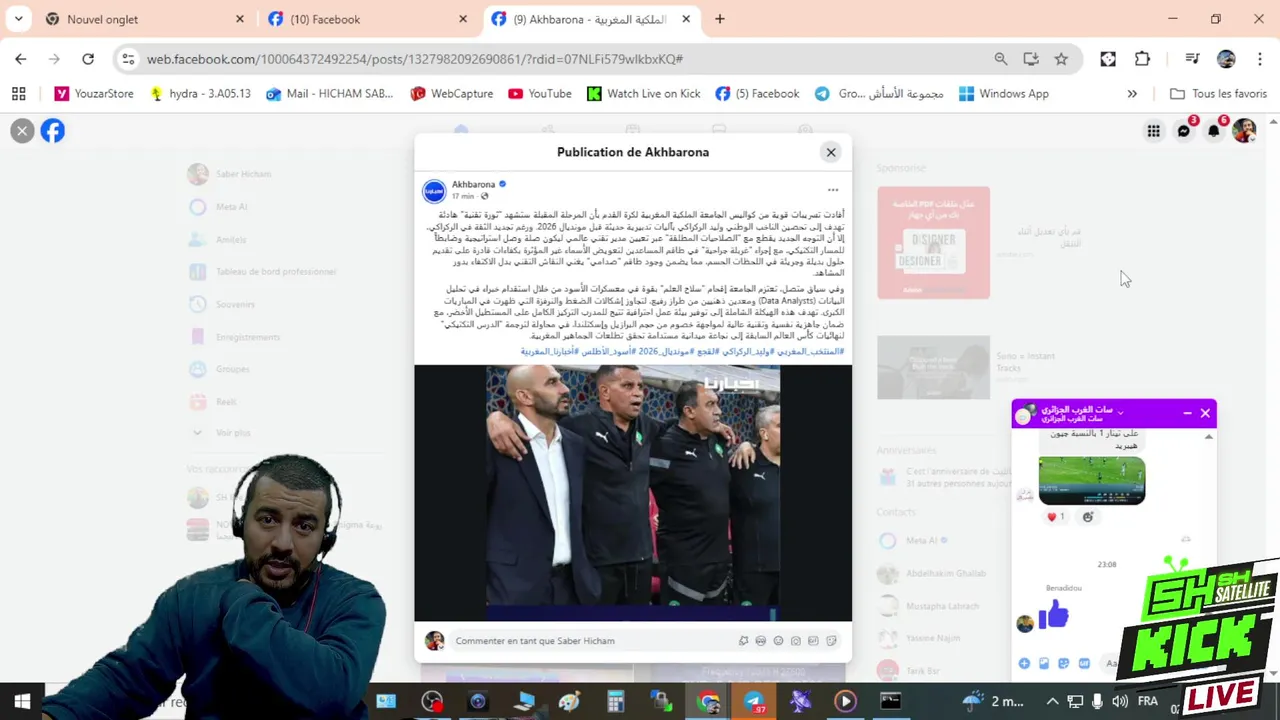Go to Facebook home via logo

click(53, 131)
